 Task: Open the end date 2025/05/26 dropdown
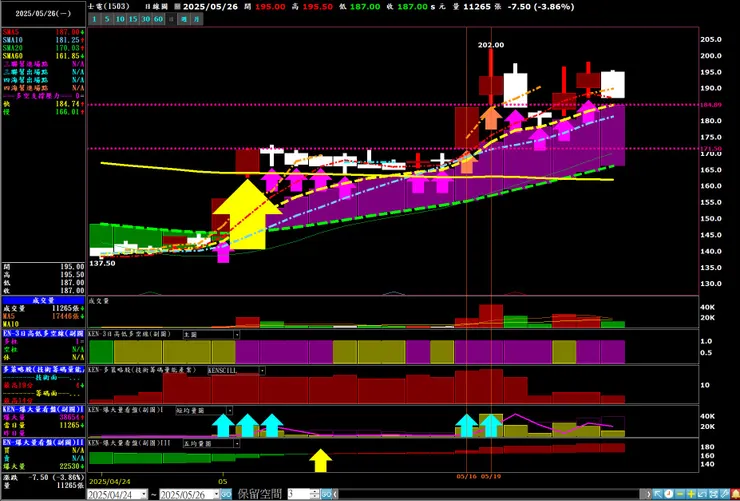point(216,494)
